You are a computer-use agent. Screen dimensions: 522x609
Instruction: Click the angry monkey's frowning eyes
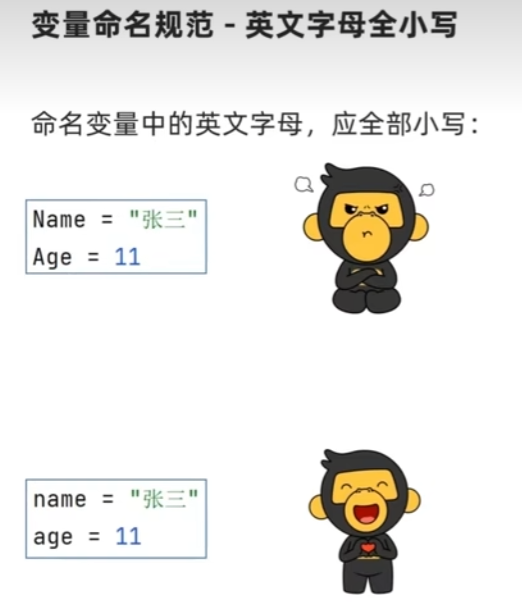366,209
